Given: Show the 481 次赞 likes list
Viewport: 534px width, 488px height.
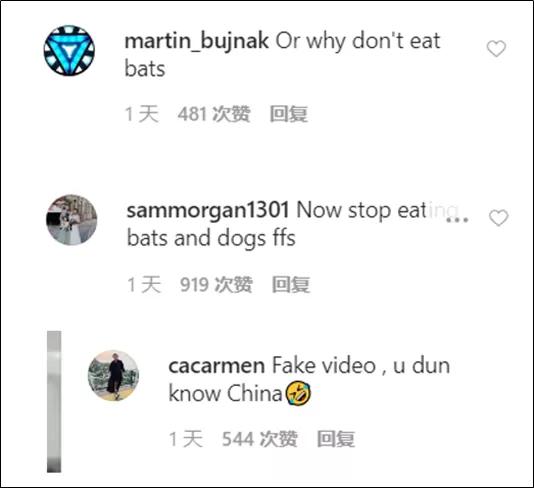Looking at the screenshot, I should point(214,114).
